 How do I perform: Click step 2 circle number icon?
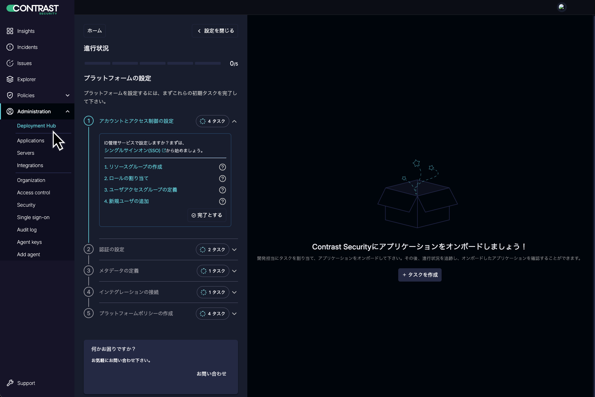(x=88, y=249)
